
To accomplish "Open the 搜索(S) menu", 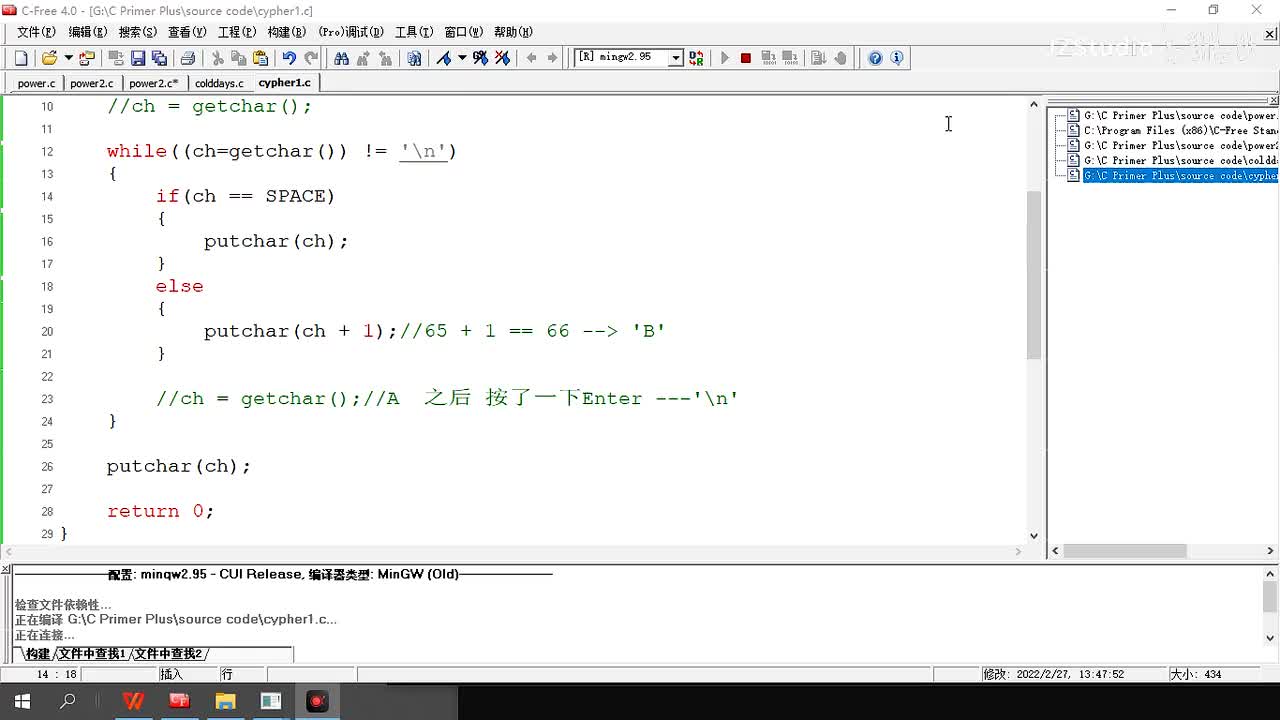I will point(137,32).
